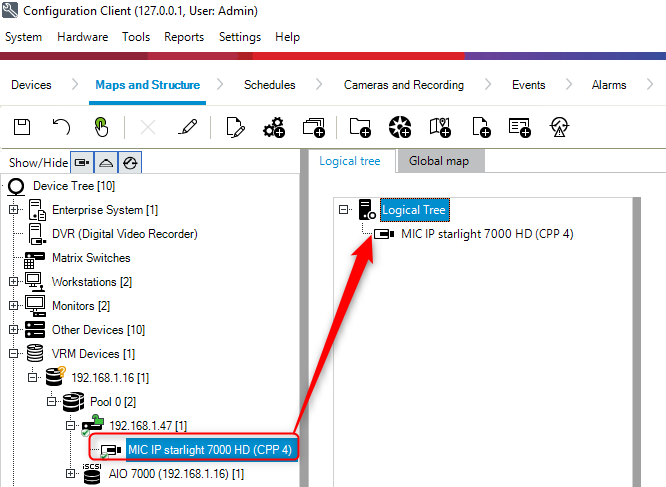This screenshot has width=666, height=487.
Task: Click the Save icon in the toolbar
Action: [x=22, y=126]
